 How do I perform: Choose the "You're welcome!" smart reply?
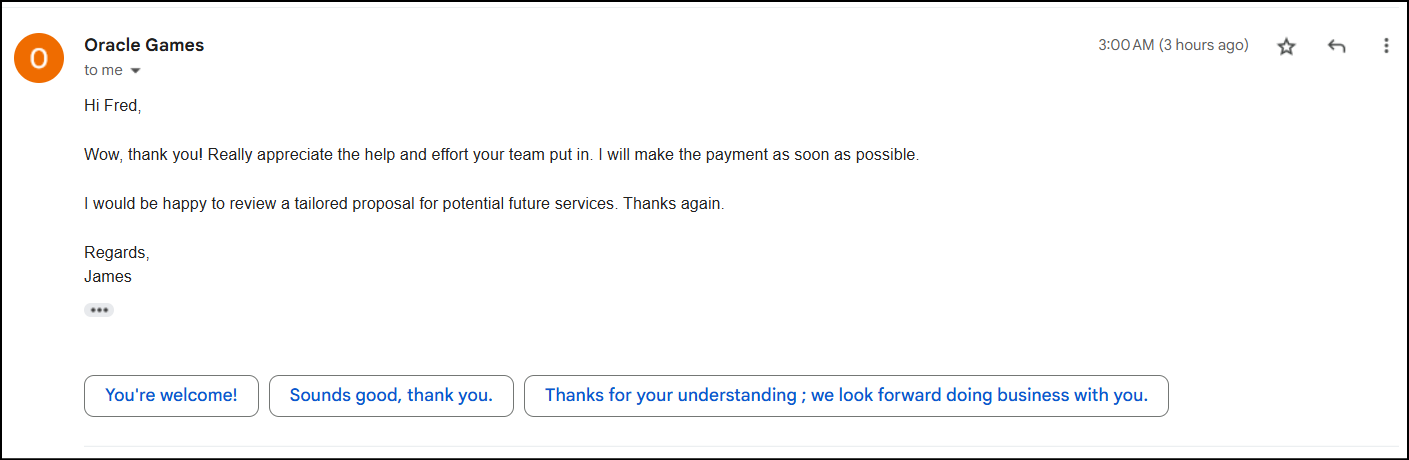point(171,395)
